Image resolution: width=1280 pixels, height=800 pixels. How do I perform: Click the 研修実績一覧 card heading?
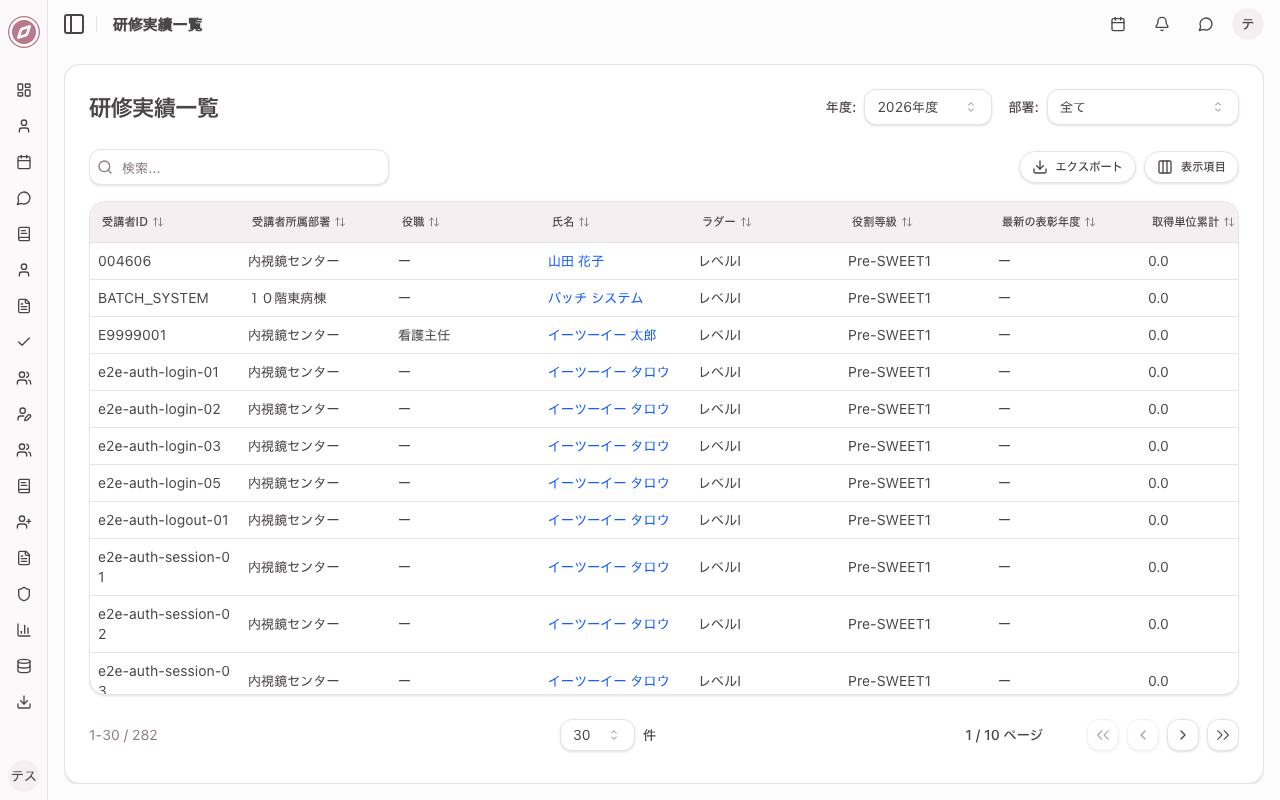click(x=154, y=108)
